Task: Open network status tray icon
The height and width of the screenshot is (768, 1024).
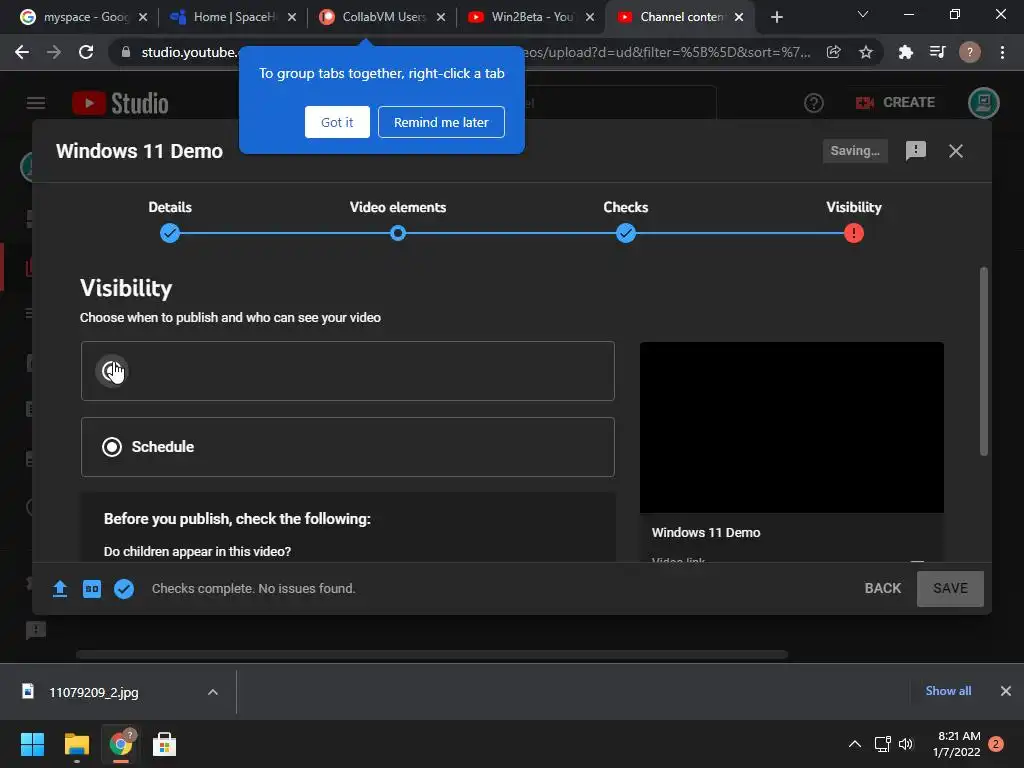Action: click(882, 744)
